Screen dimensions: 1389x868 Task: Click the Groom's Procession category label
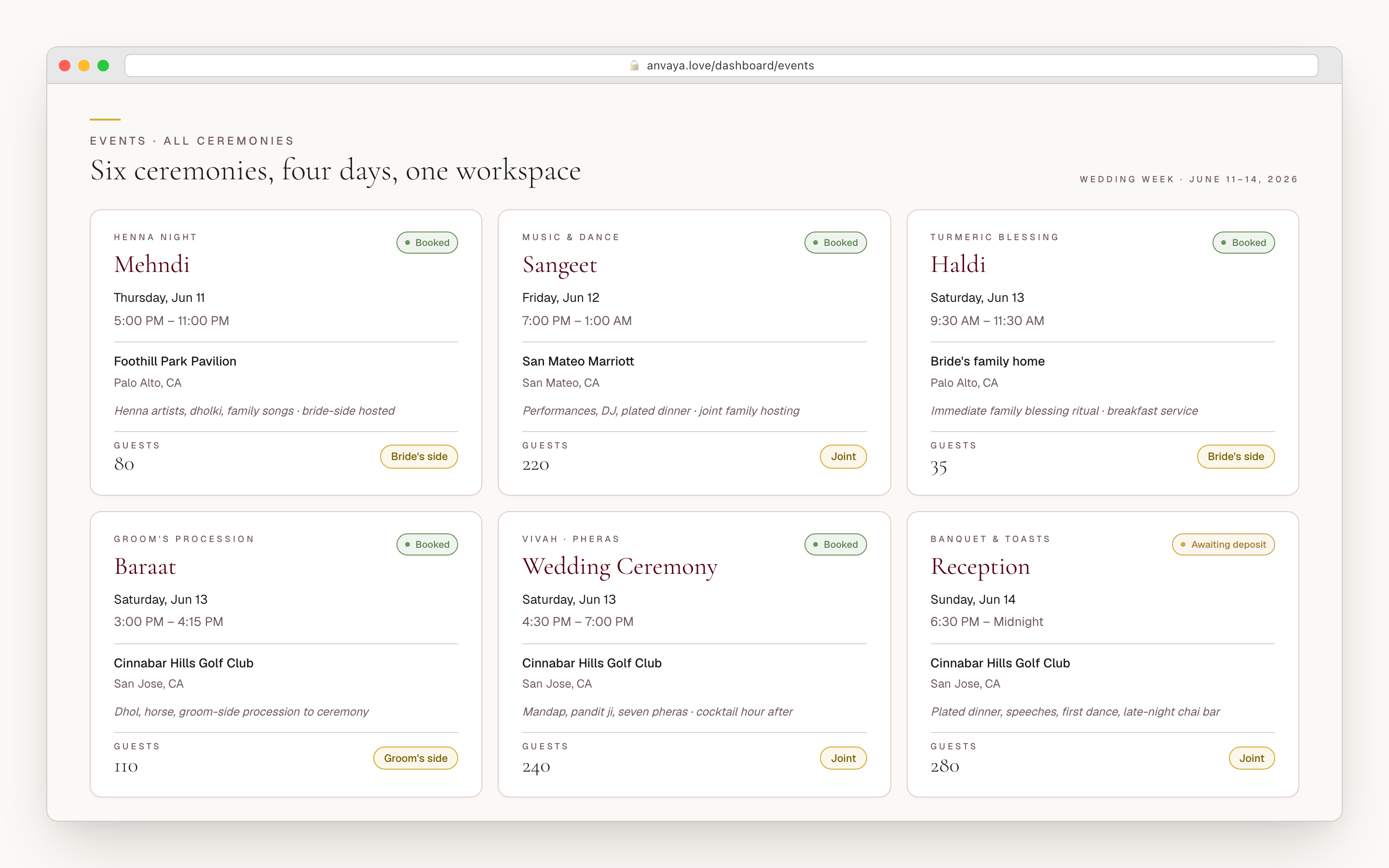[x=184, y=539]
